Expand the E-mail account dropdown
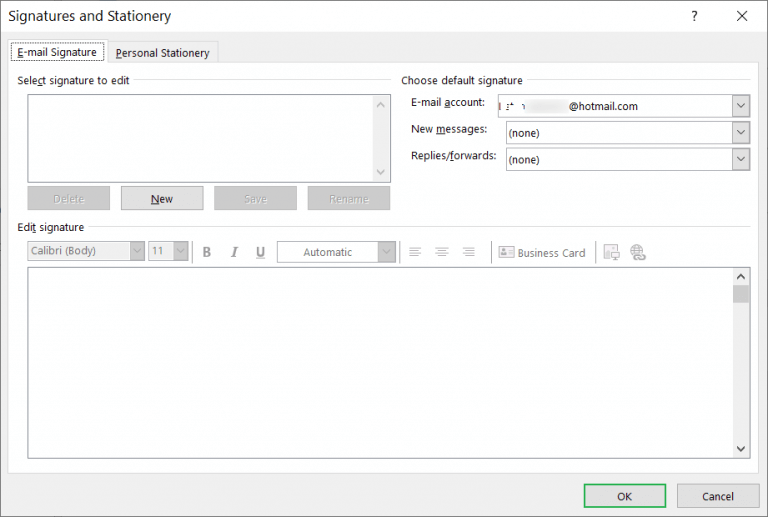The height and width of the screenshot is (517, 768). point(741,106)
